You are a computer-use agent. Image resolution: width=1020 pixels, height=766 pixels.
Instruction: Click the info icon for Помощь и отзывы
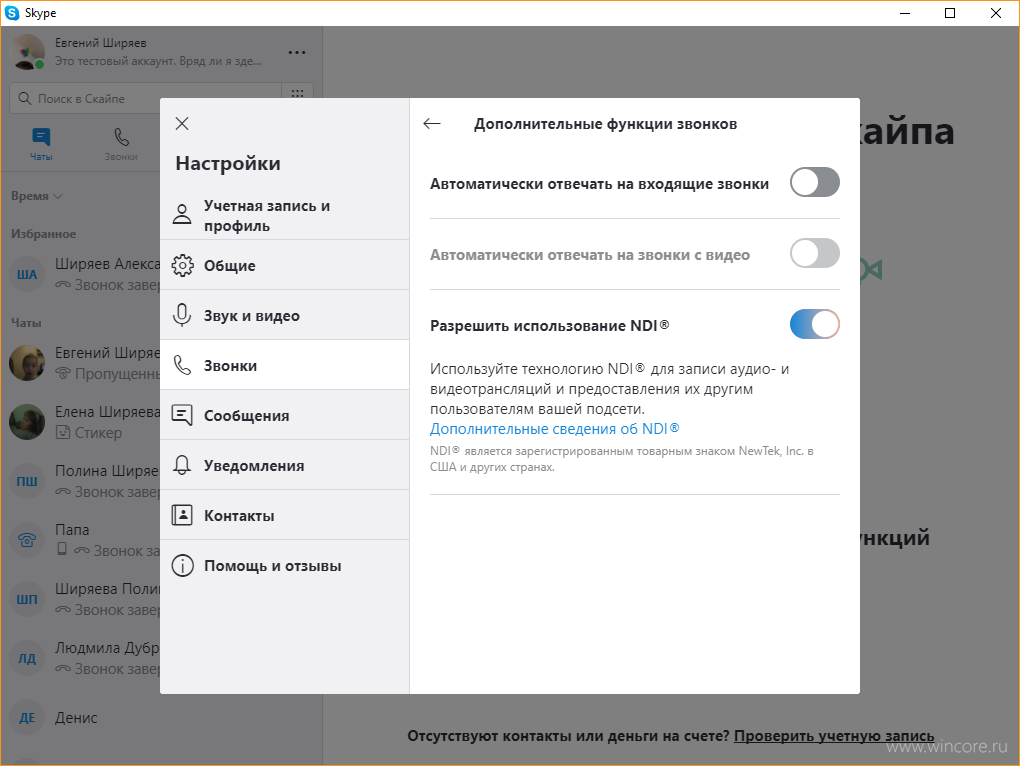pos(182,566)
